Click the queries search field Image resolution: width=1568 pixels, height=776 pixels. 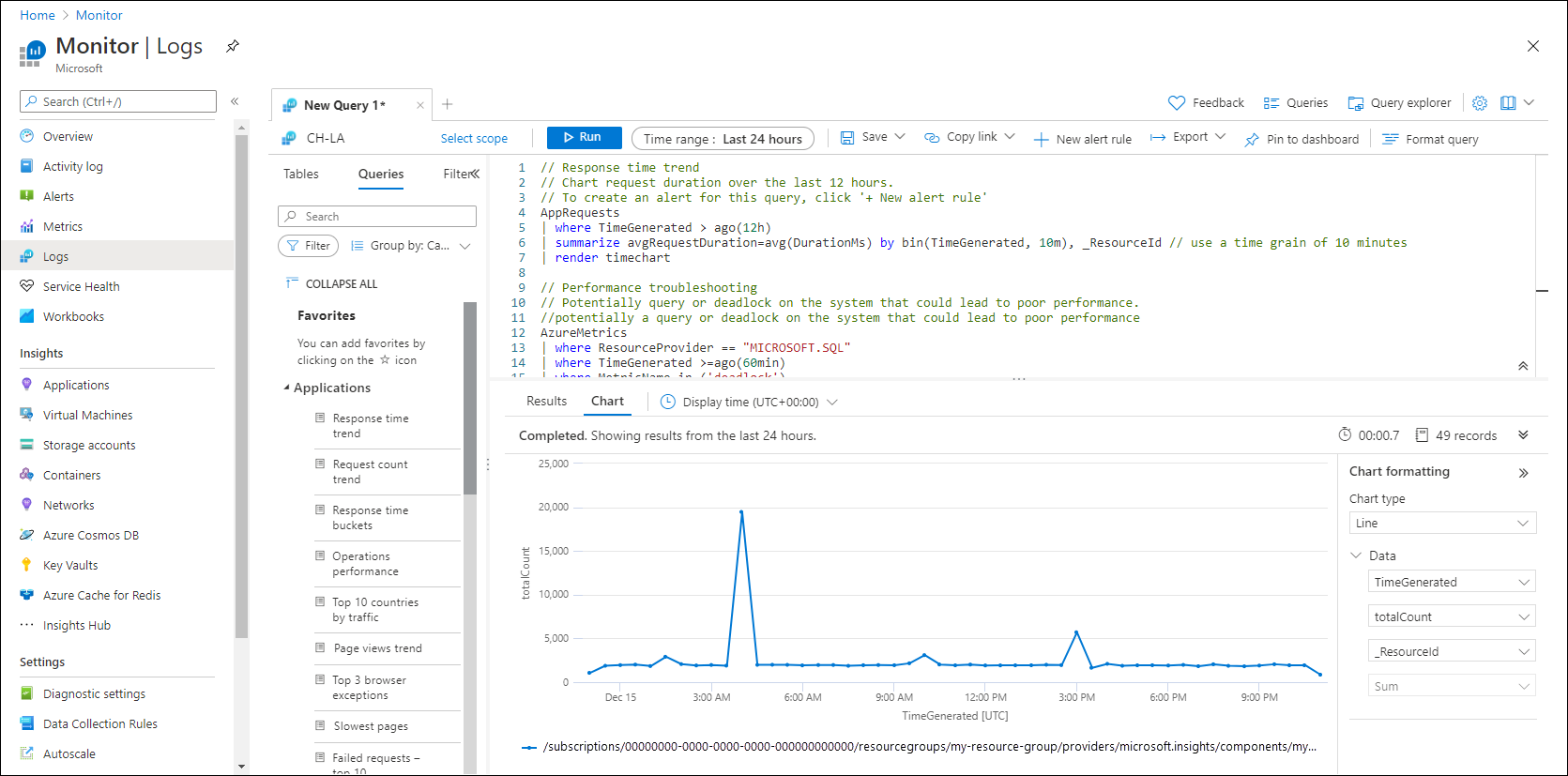coord(377,217)
